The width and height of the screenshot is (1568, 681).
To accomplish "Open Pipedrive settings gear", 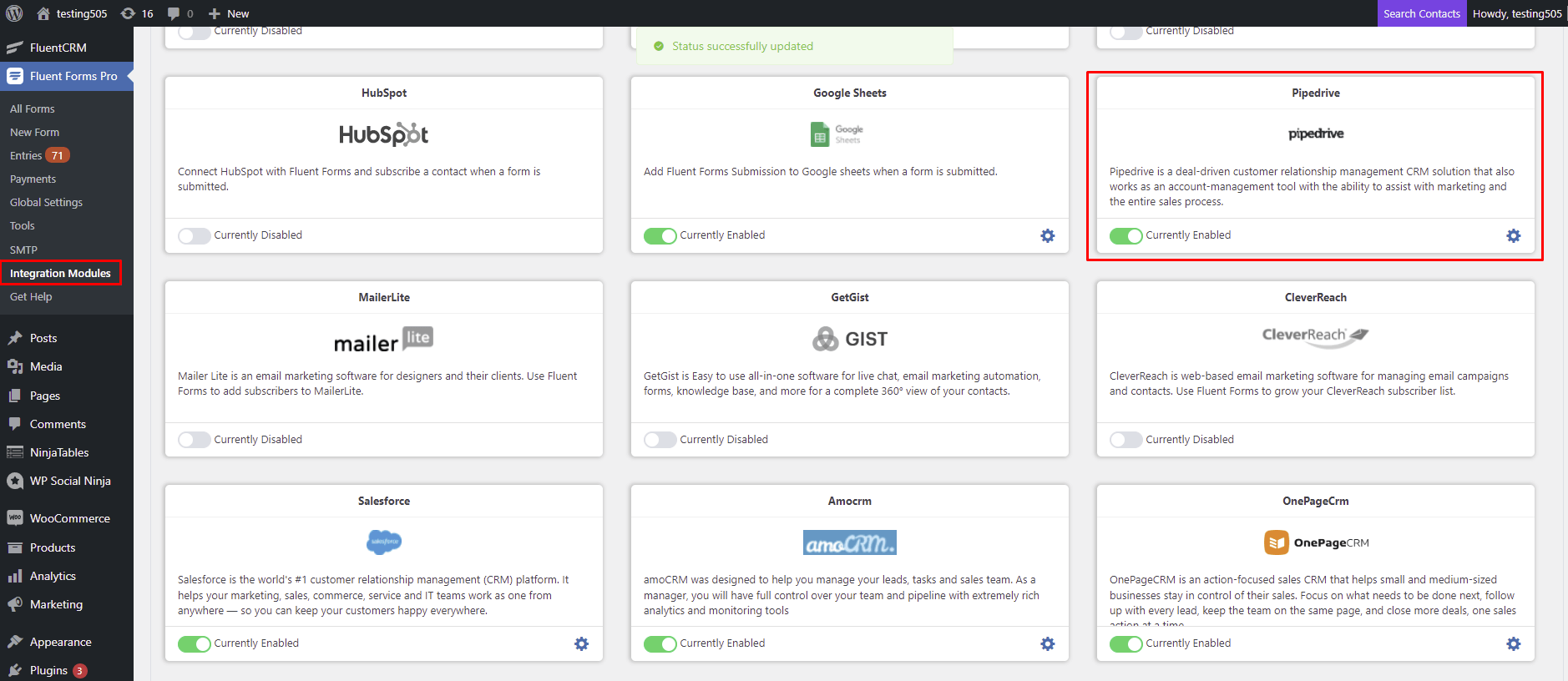I will click(1514, 236).
